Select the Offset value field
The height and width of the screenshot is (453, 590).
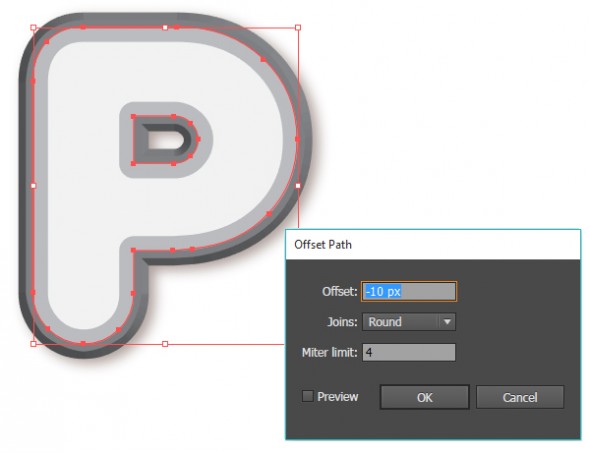[x=409, y=291]
